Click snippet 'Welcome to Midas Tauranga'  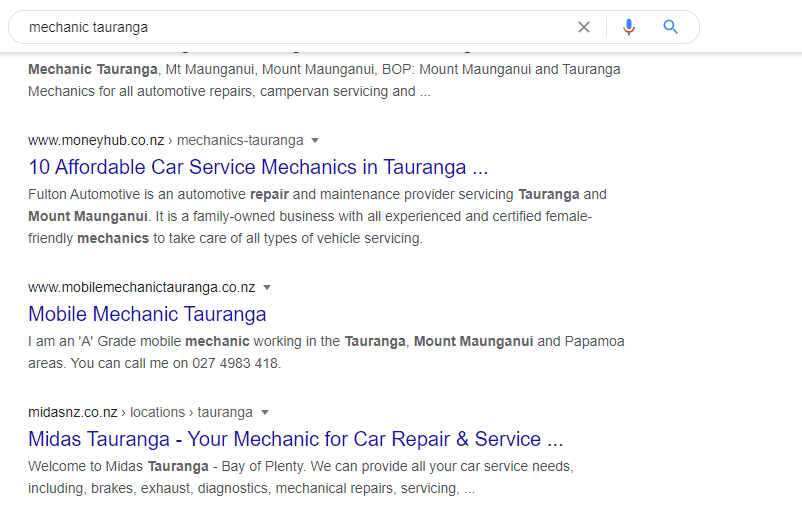tap(301, 477)
